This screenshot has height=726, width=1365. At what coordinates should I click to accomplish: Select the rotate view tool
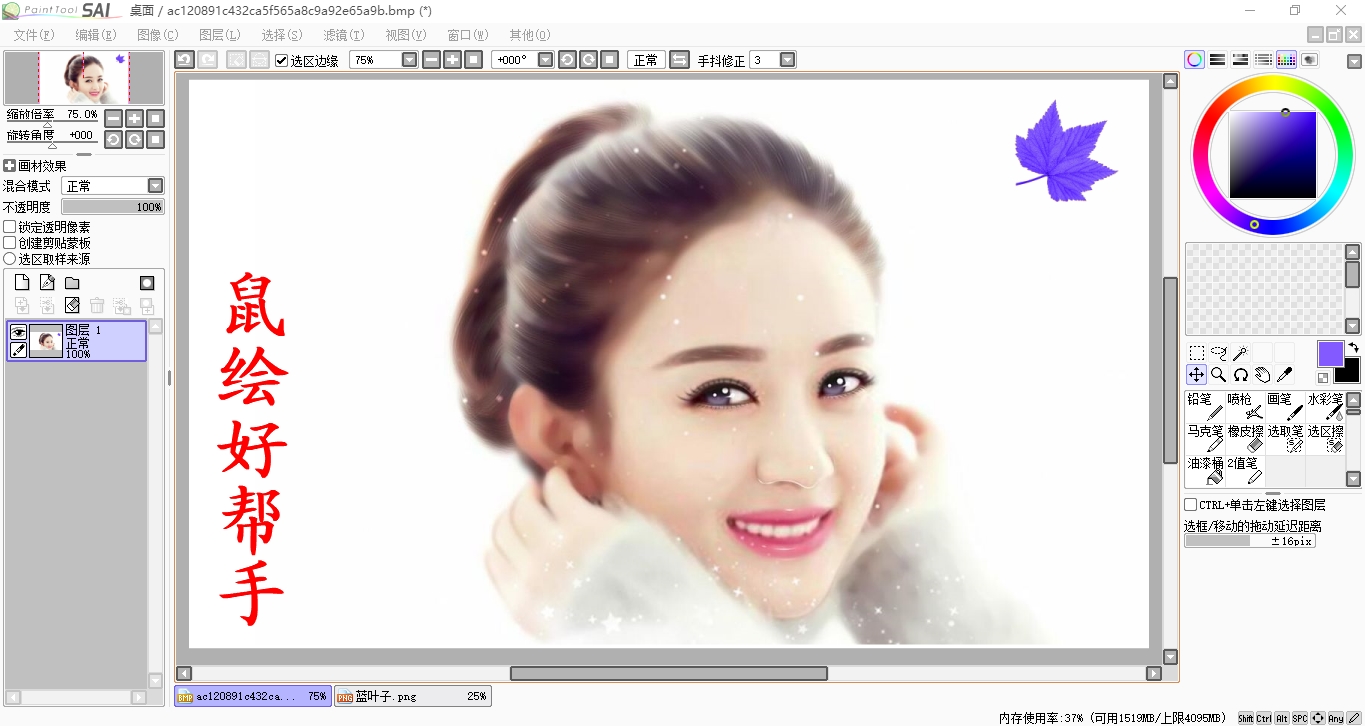tap(1240, 374)
